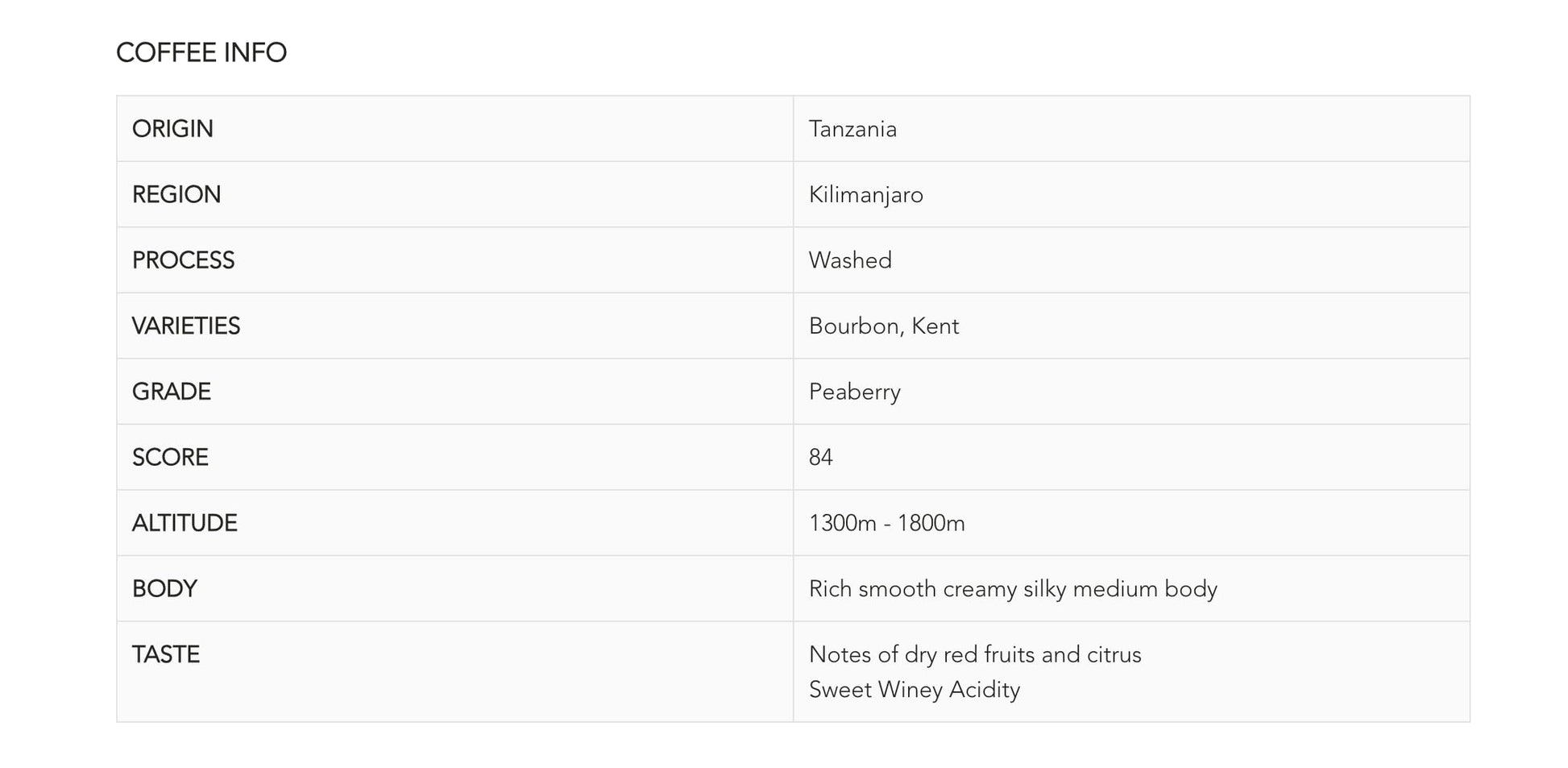Click the REGION row label
This screenshot has width=1568, height=768.
point(176,194)
